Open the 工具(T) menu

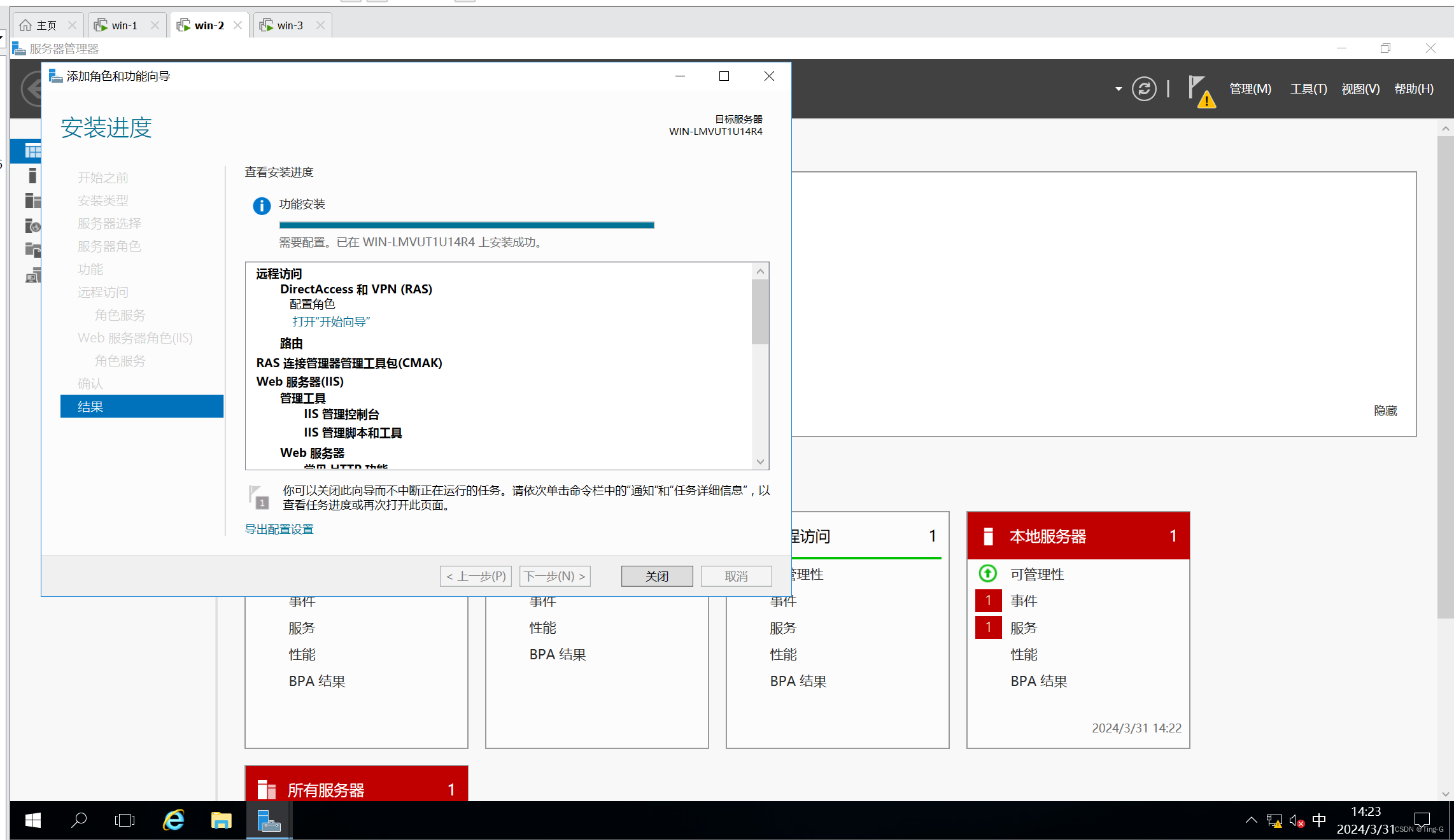click(x=1308, y=89)
